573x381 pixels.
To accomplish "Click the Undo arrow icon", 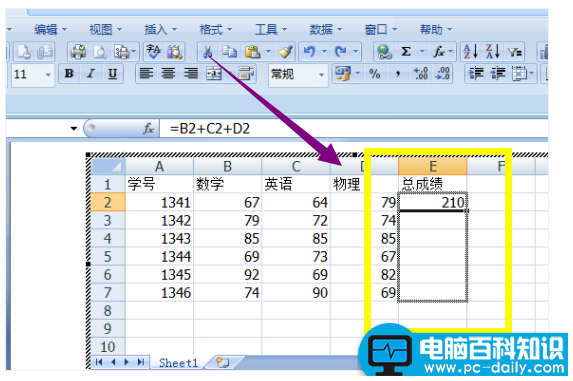I will tap(310, 52).
